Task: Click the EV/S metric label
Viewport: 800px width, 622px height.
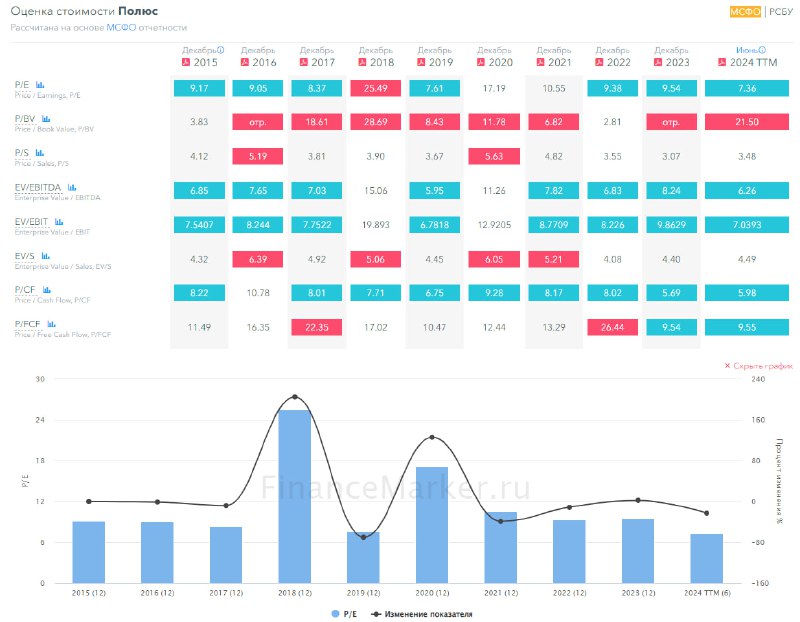Action: (x=25, y=256)
